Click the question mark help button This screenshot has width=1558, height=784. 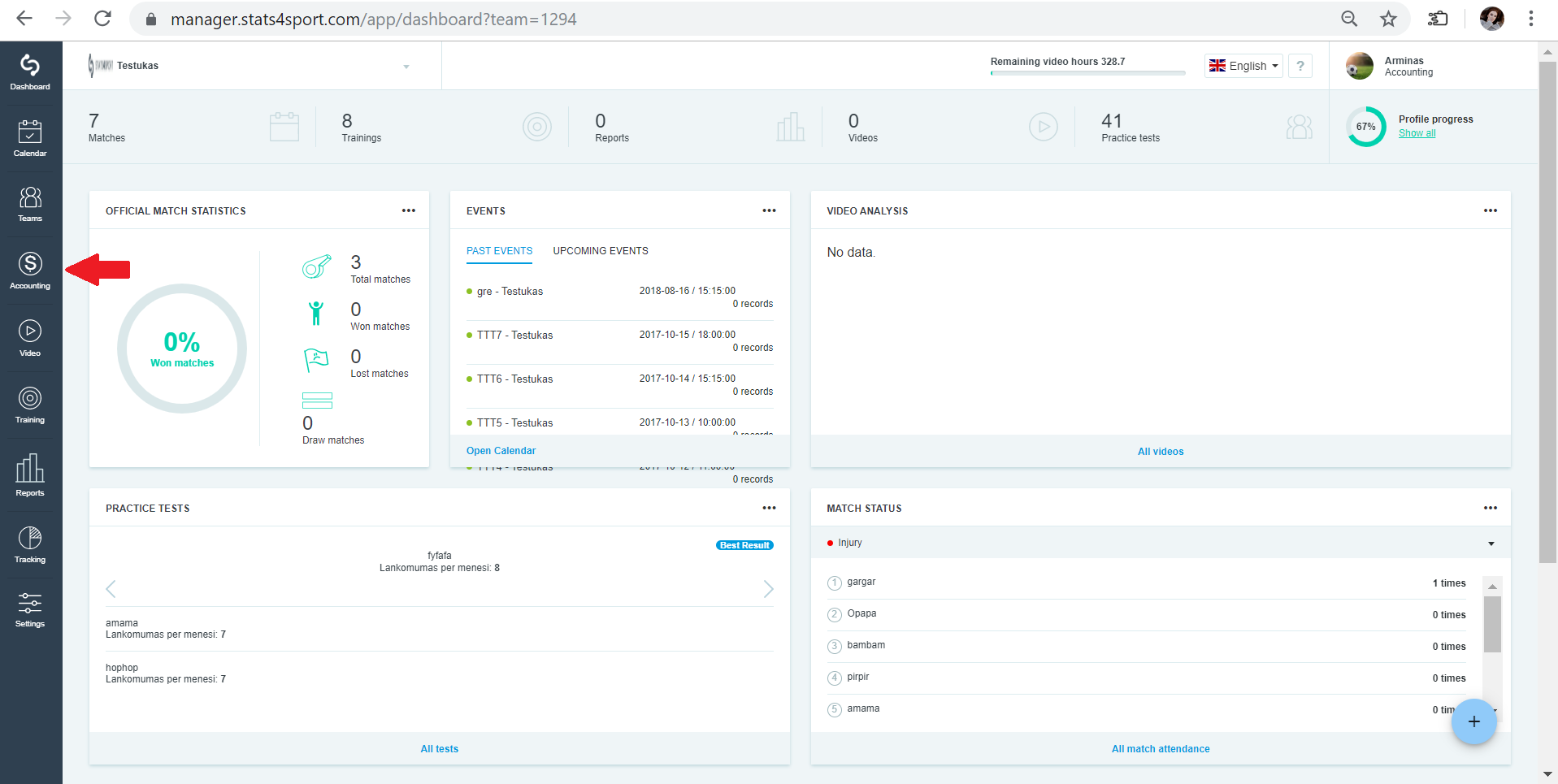pyautogui.click(x=1300, y=66)
